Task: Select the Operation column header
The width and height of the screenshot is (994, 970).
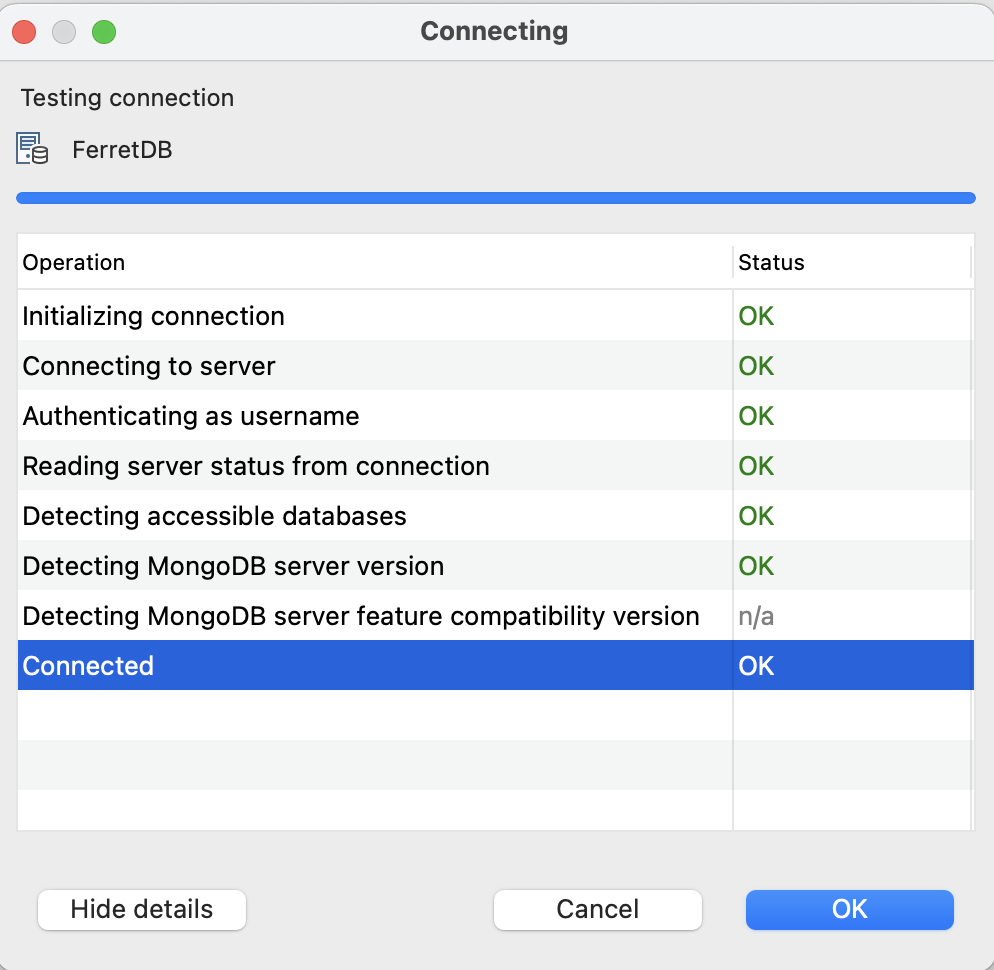Action: coord(73,262)
